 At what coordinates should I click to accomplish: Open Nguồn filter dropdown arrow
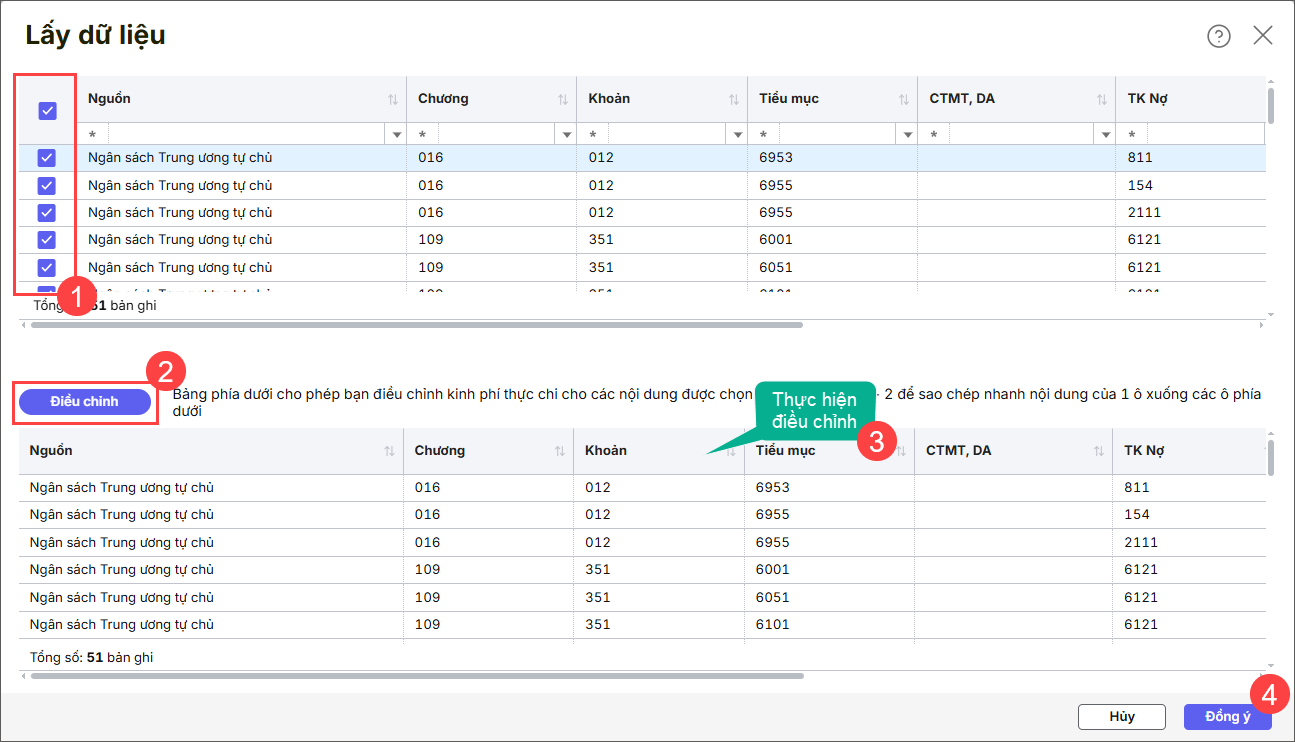(397, 134)
